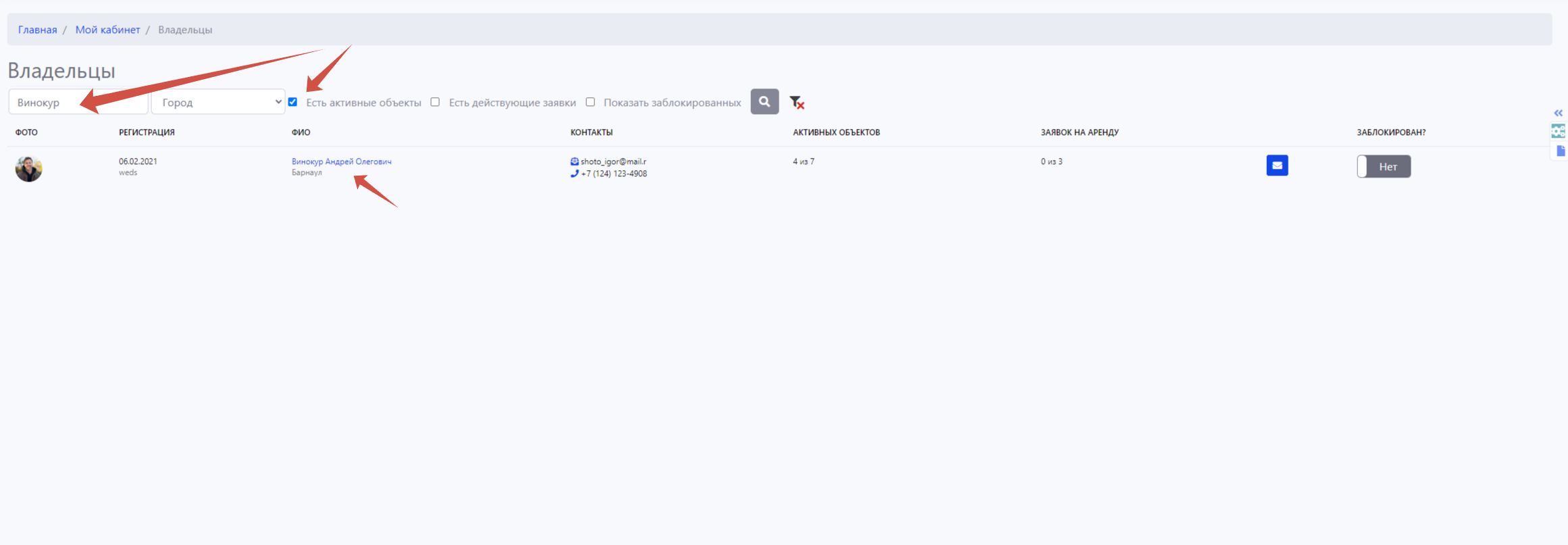Image resolution: width=1568 pixels, height=545 pixels.
Task: Click the email icon beside shoto_igor@mail.r
Action: point(574,161)
